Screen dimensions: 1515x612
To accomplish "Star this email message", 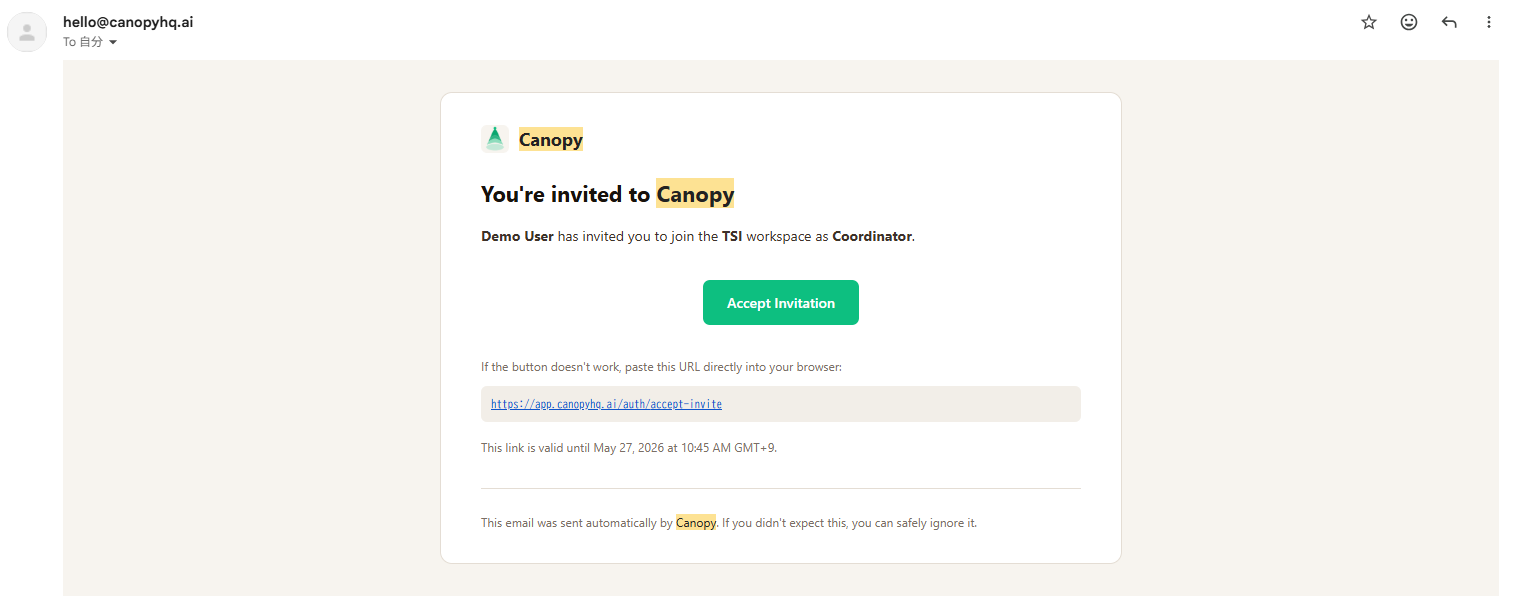I will point(1369,22).
